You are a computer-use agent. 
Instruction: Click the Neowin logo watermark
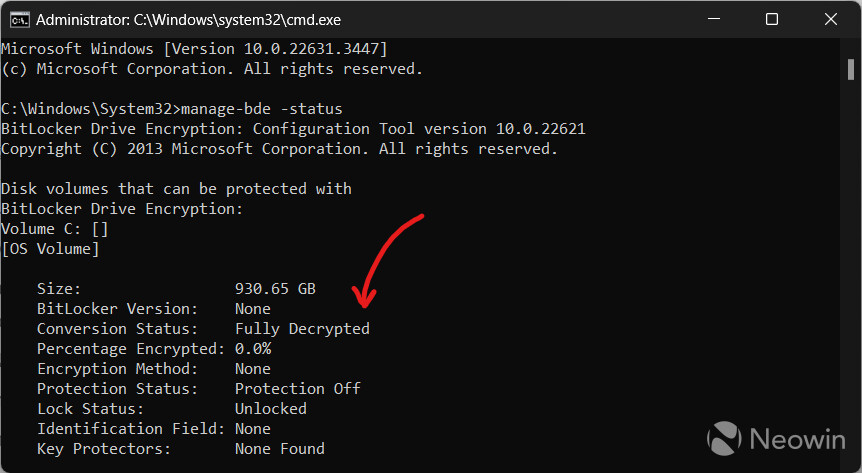tap(777, 438)
